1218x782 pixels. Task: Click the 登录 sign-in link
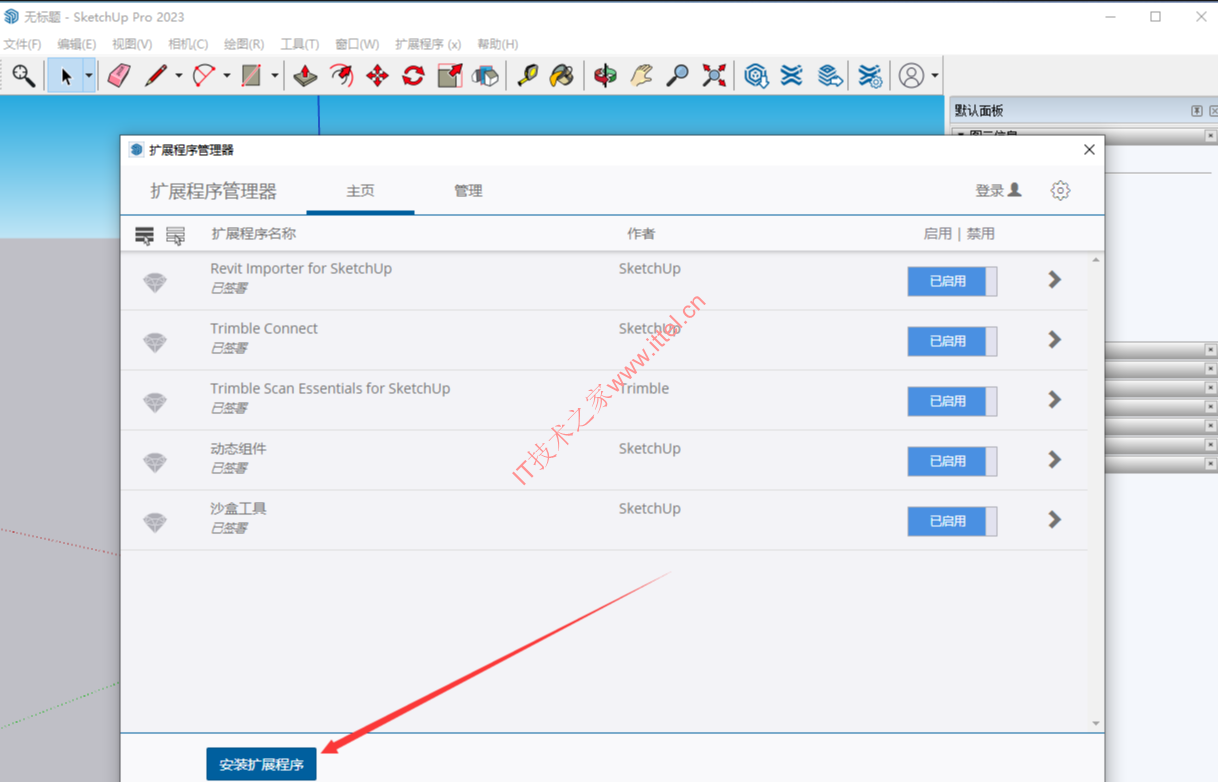pos(998,190)
